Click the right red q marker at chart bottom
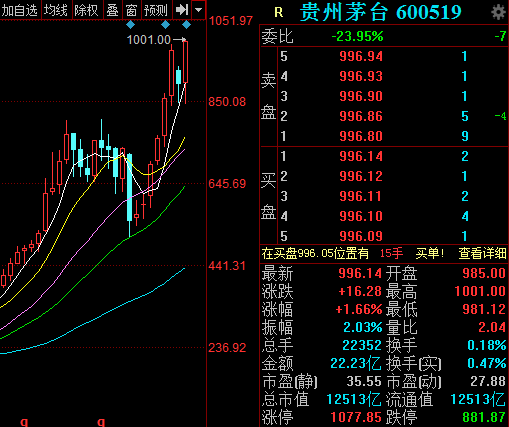 [101, 422]
